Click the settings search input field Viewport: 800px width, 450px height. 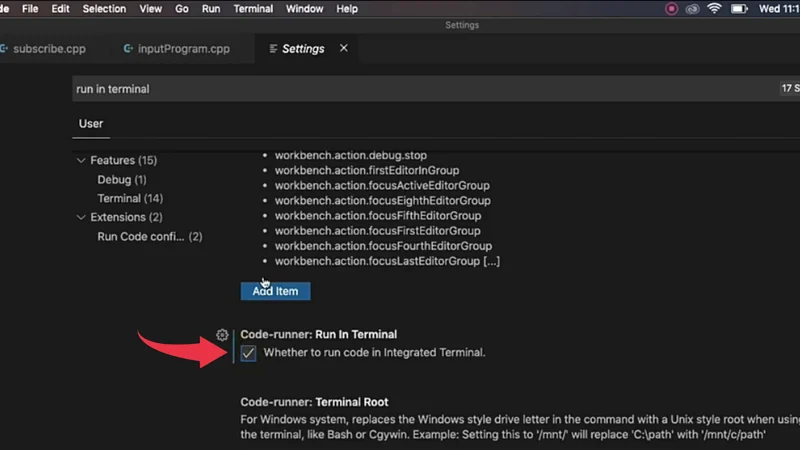point(400,89)
